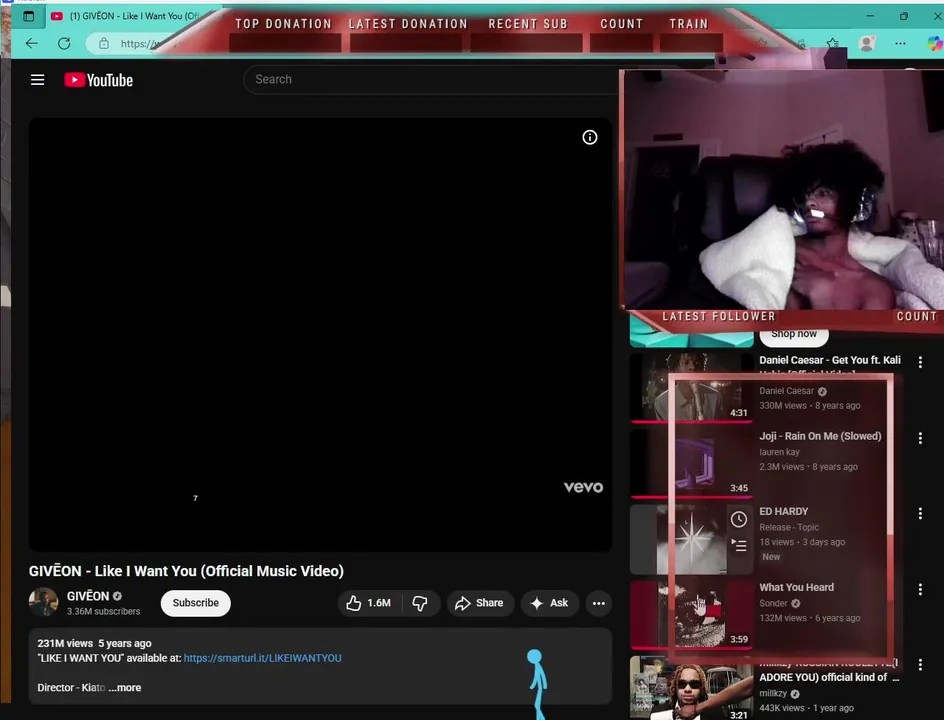This screenshot has width=944, height=720.
Task: Click 'Sonder' channel name
Action: [774, 603]
